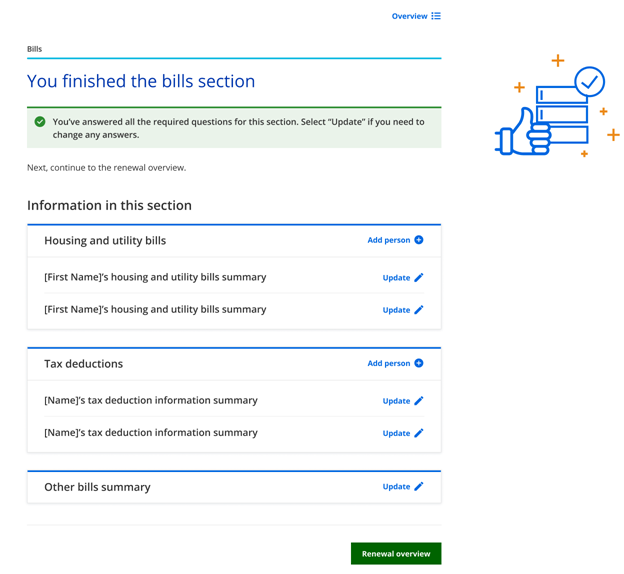The height and width of the screenshot is (574, 624).
Task: Click Update text for Other bills summary
Action: [x=396, y=487]
